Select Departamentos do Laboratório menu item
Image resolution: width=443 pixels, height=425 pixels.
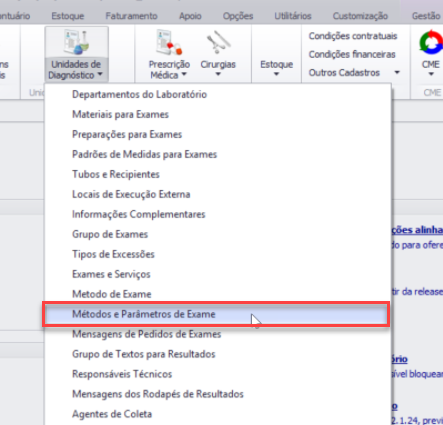tap(218, 95)
